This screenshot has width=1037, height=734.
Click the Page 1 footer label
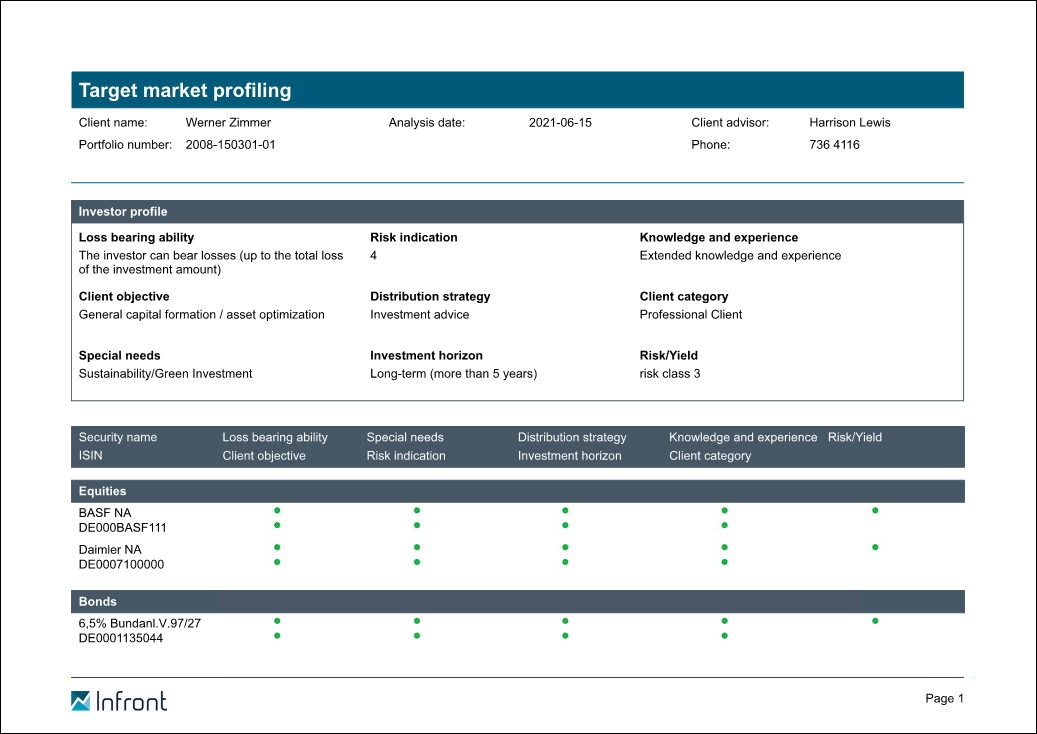click(x=944, y=699)
